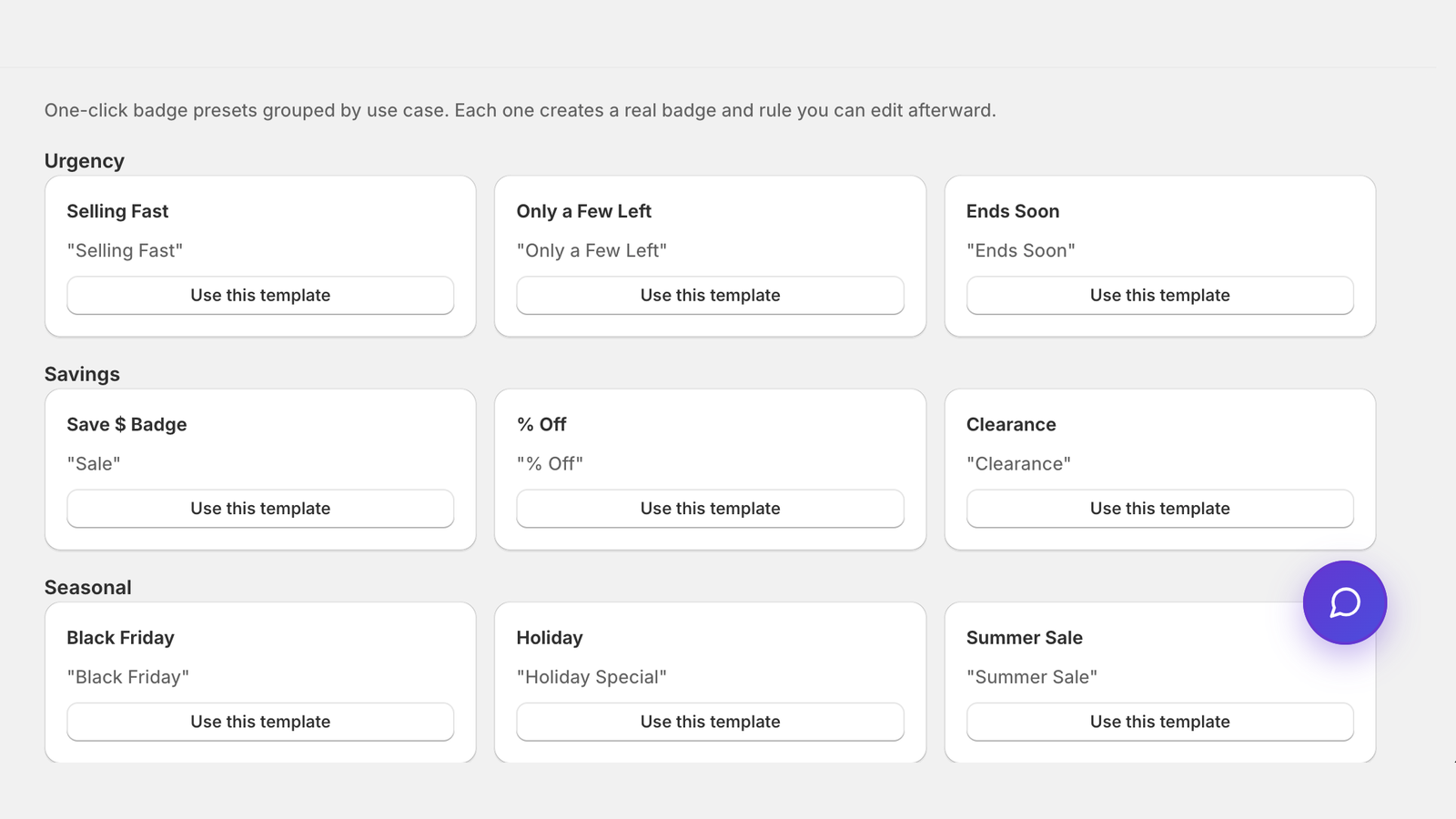Click the quoted "Sale" badge text
Viewport: 1456px width, 819px height.
tap(94, 464)
